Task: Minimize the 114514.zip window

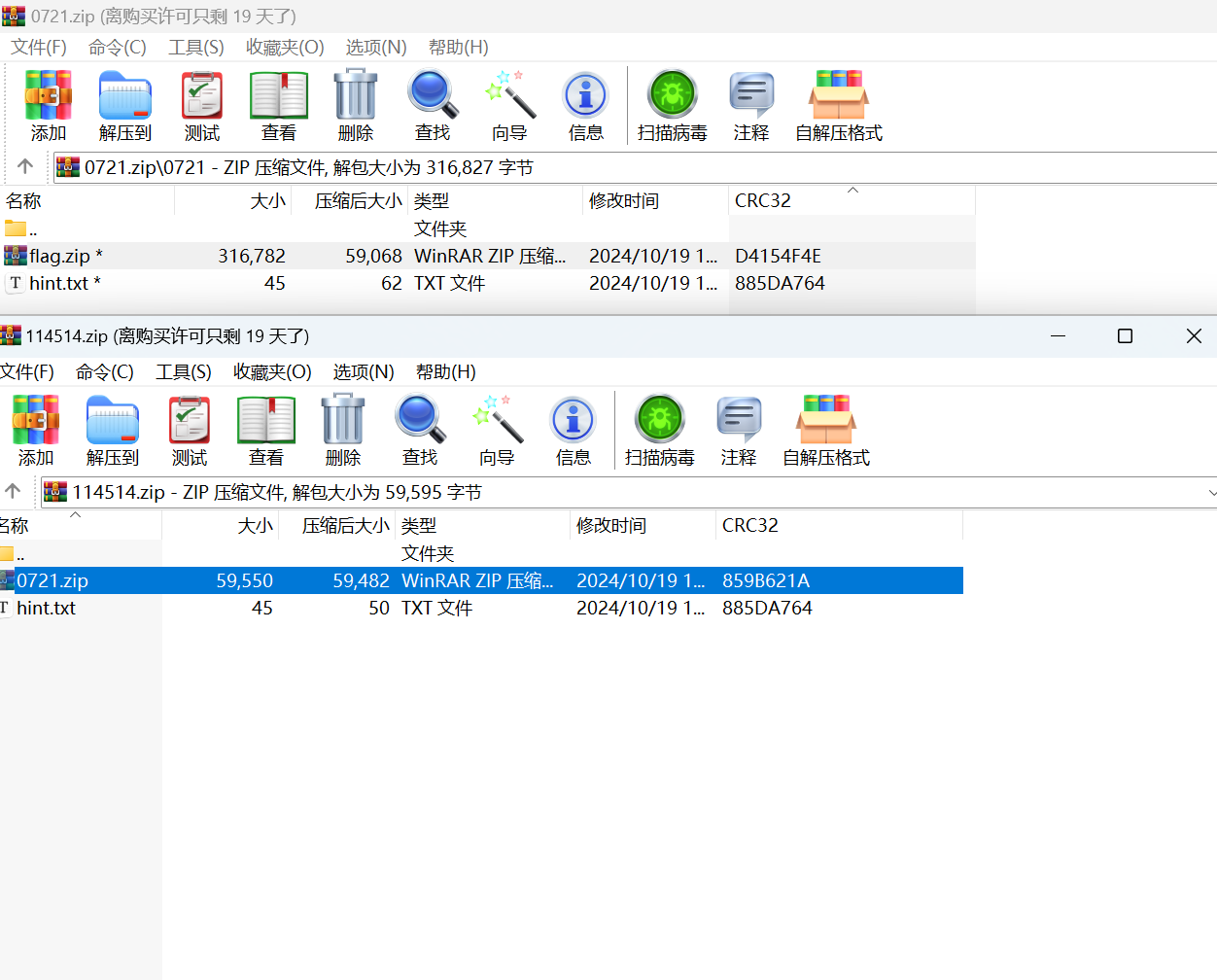Action: (x=1059, y=335)
